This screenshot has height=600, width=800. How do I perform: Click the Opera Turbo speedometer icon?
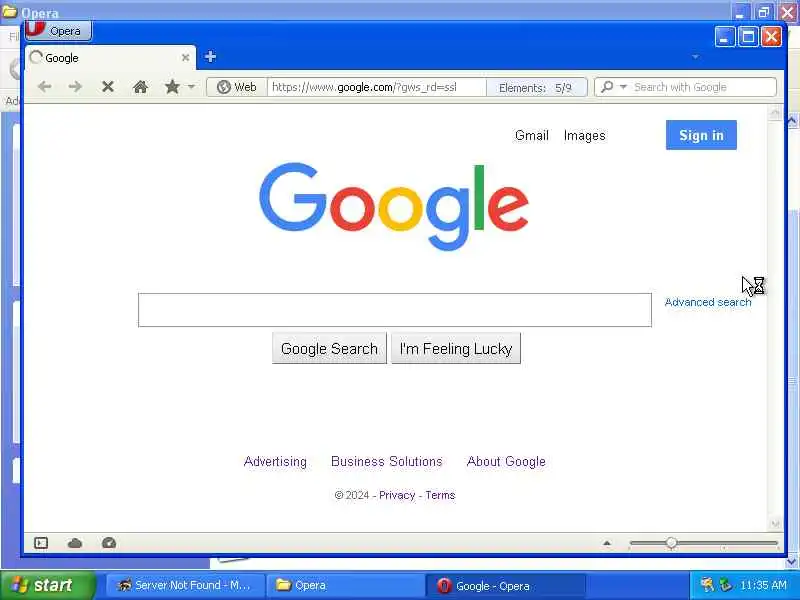(x=109, y=543)
